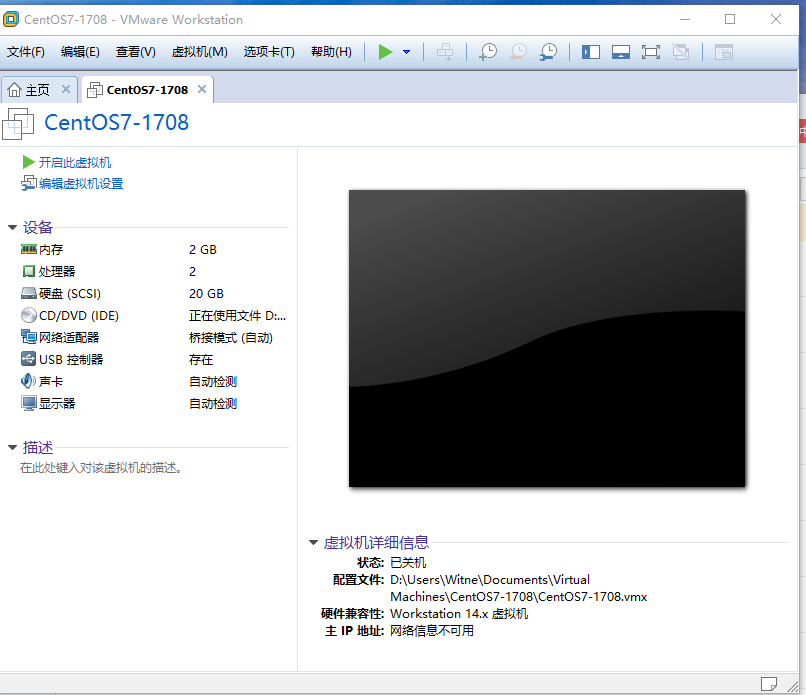Click the 2 GB memory value
The width and height of the screenshot is (806, 695).
pyautogui.click(x=203, y=250)
